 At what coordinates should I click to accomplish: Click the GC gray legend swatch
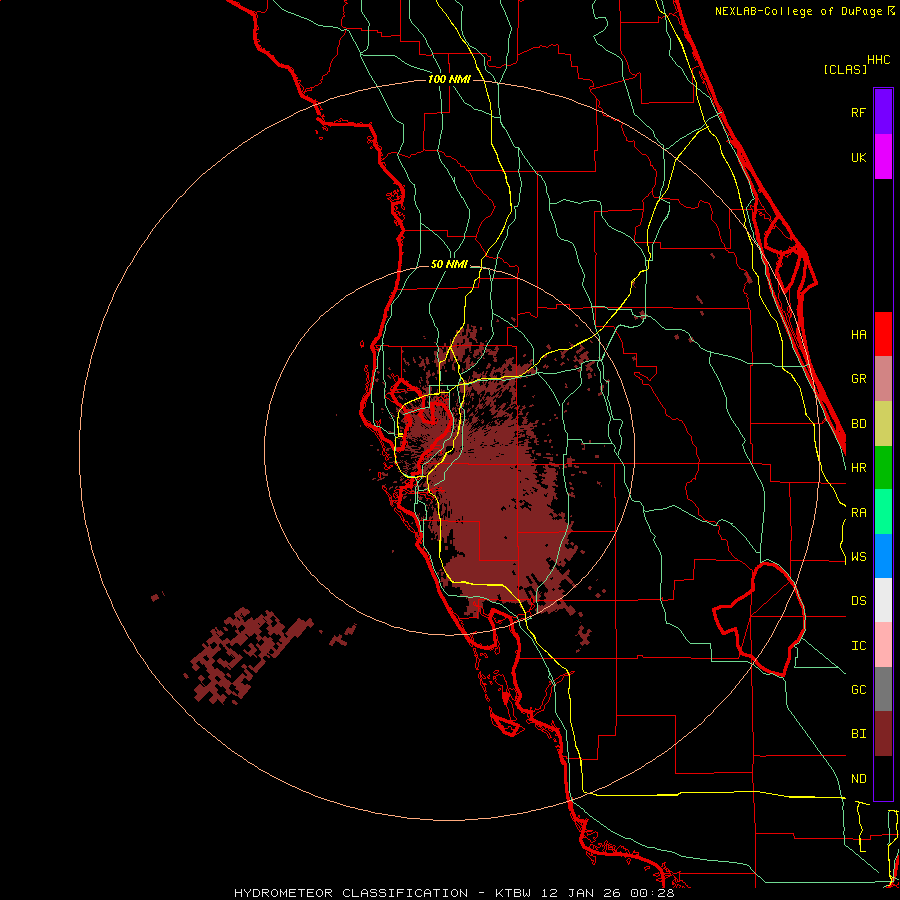point(883,689)
